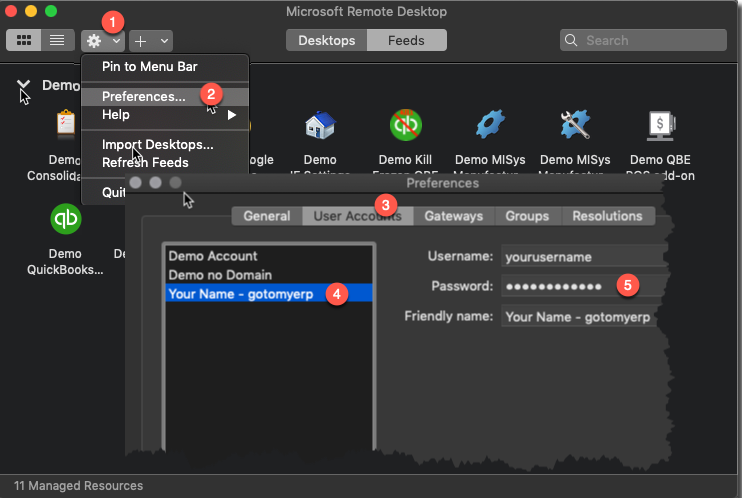
Task: Open the Demo Consolidate clipboard icon
Action: 66,124
